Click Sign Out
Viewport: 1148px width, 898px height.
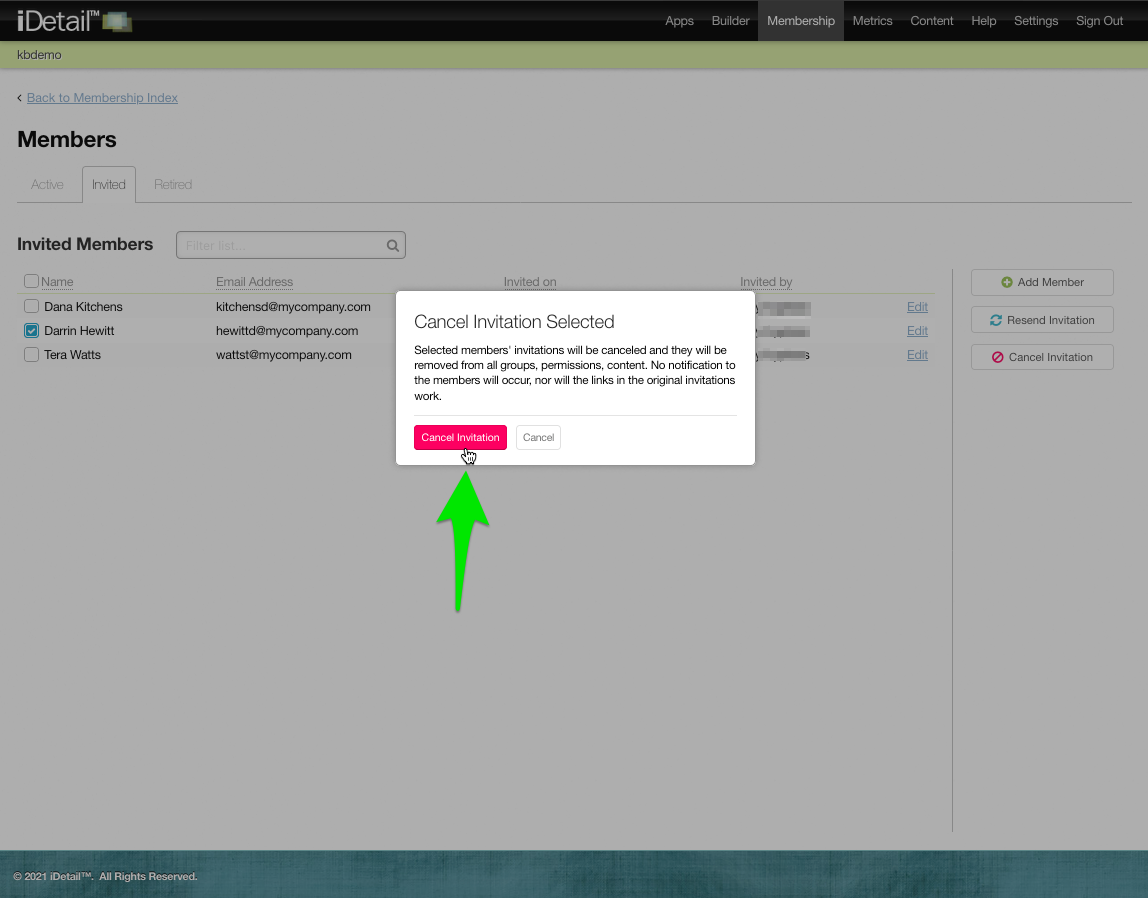pos(1099,20)
